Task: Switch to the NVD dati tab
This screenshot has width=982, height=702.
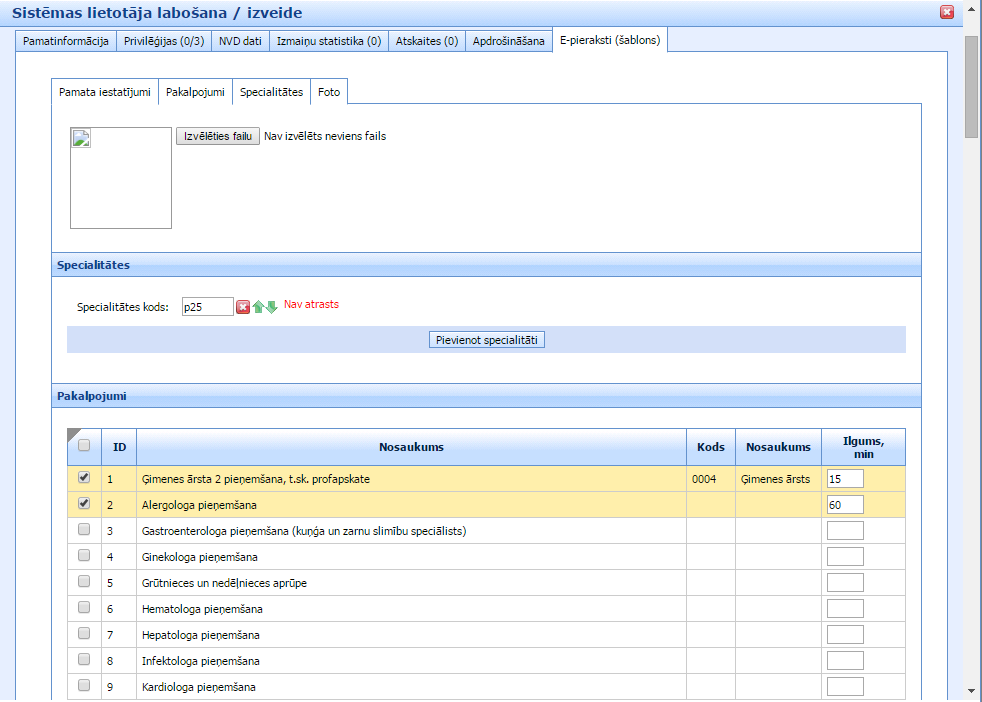Action: coord(240,41)
